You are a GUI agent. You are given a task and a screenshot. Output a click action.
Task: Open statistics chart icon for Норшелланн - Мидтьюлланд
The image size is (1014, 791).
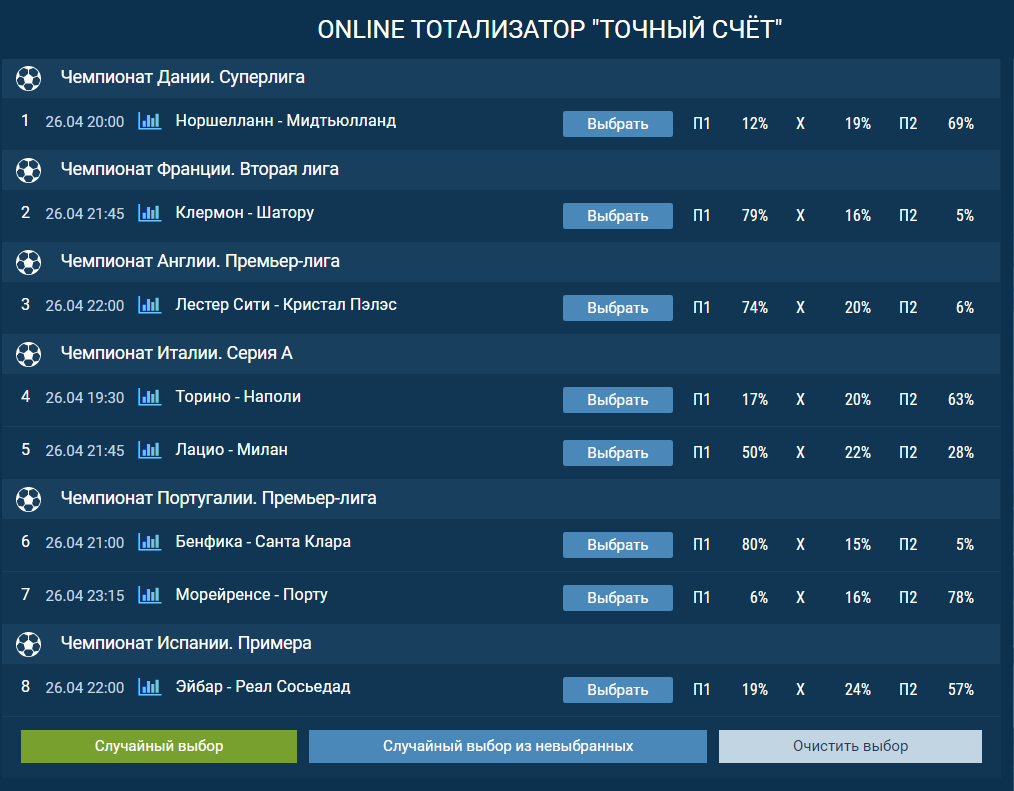(x=149, y=121)
